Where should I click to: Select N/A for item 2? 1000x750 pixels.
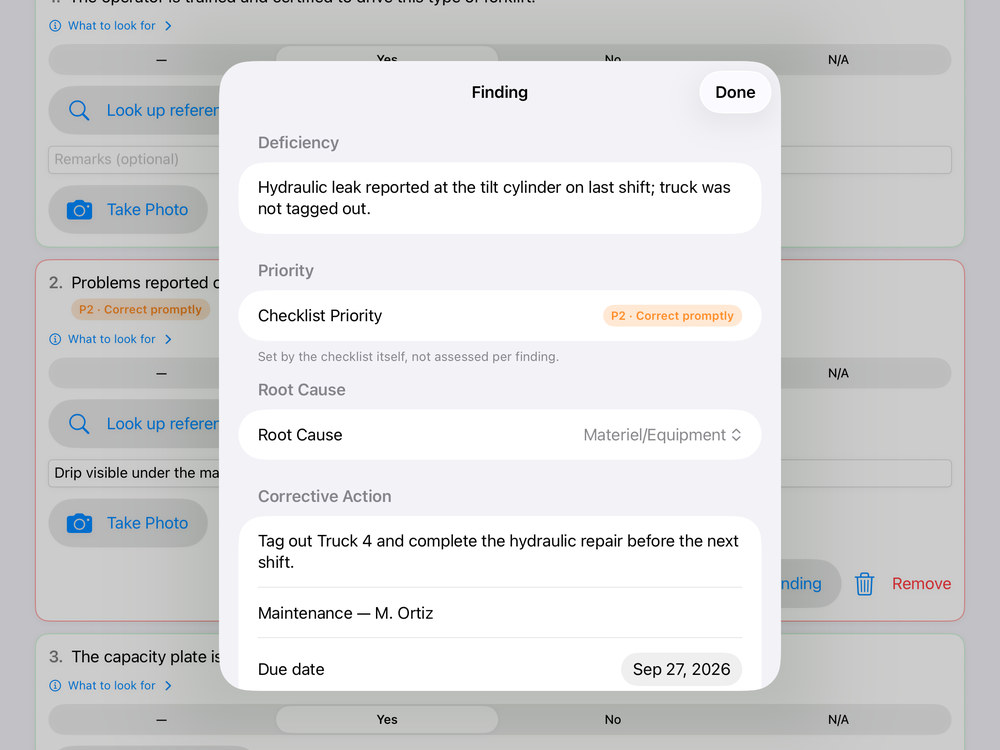click(838, 373)
